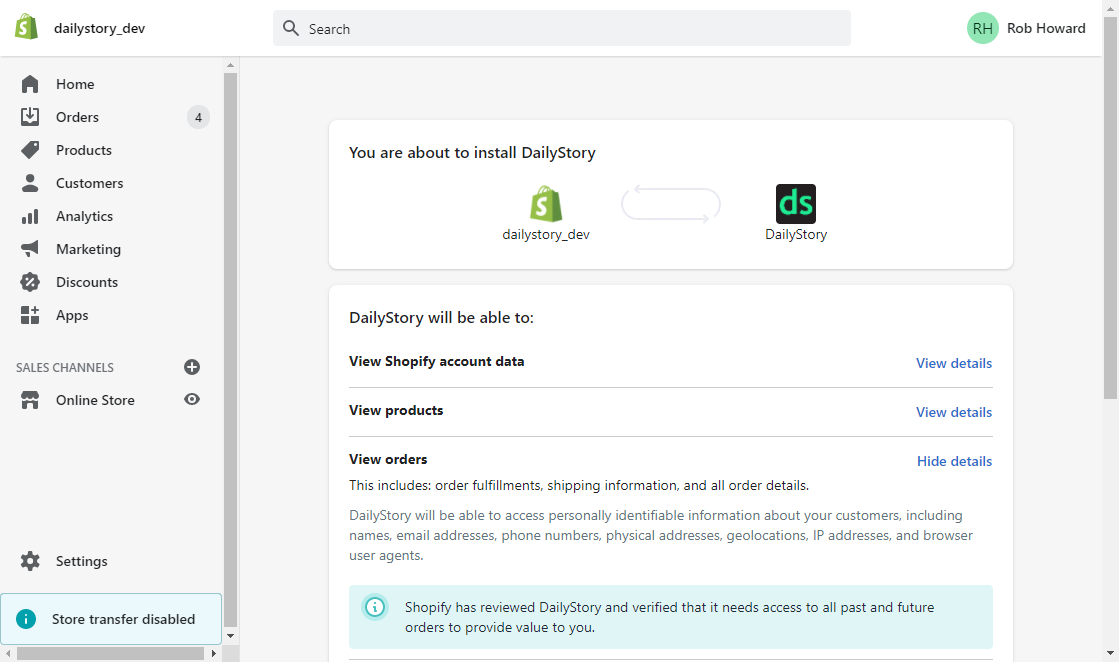
Task: Go to Home in sidebar
Action: point(75,84)
